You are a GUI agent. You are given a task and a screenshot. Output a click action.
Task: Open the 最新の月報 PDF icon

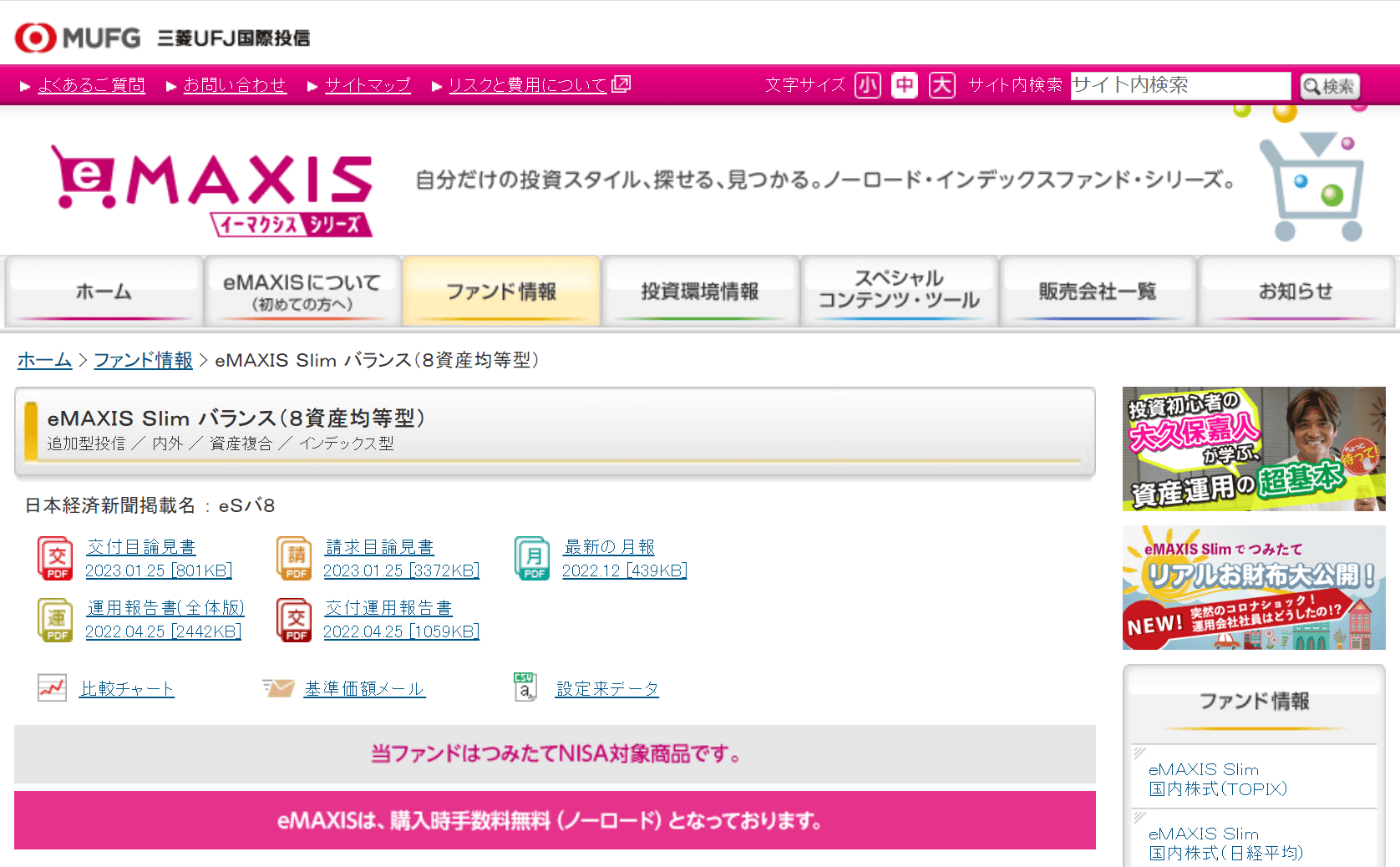(x=532, y=559)
